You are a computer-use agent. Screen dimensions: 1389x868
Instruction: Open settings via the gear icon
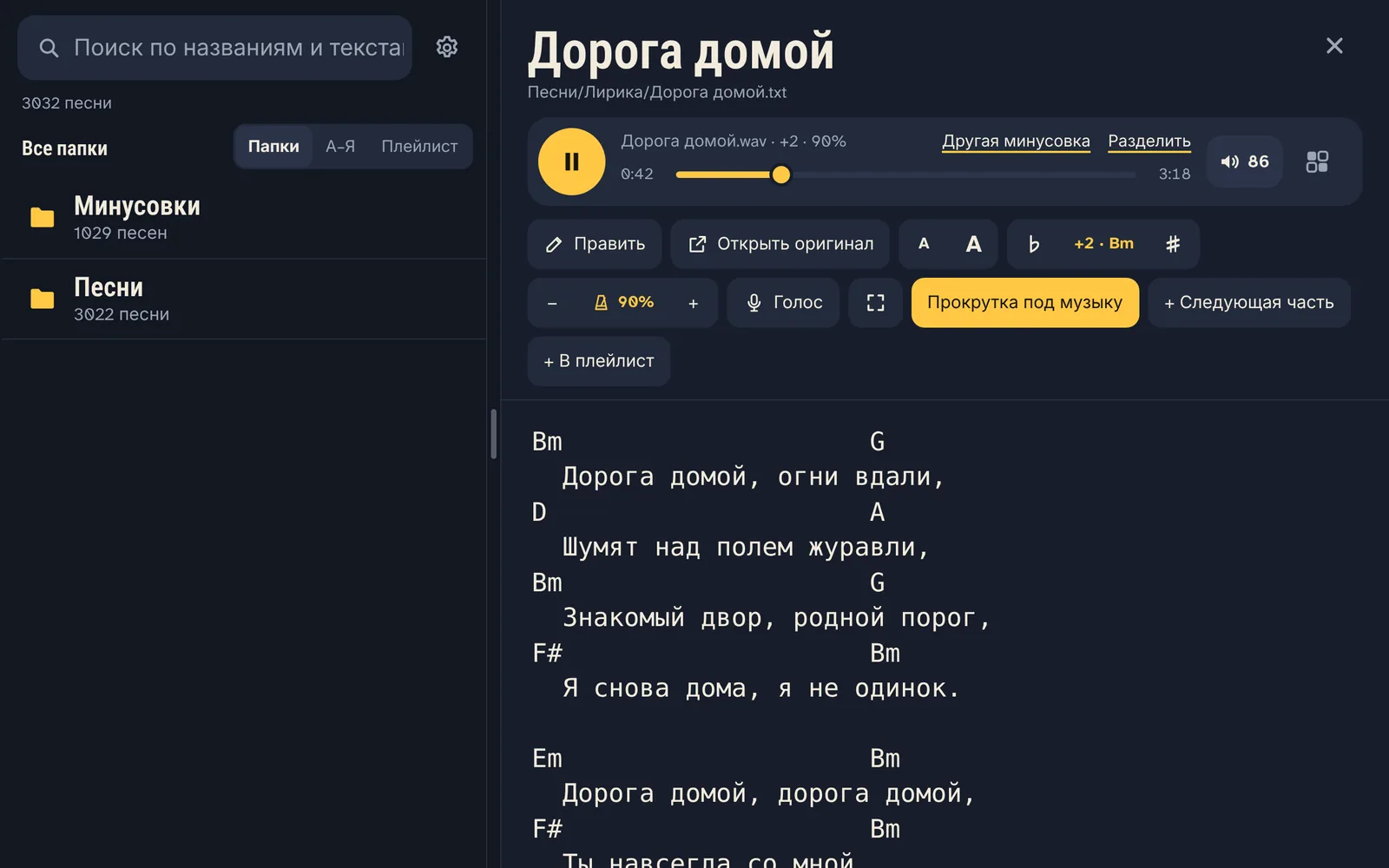447,47
